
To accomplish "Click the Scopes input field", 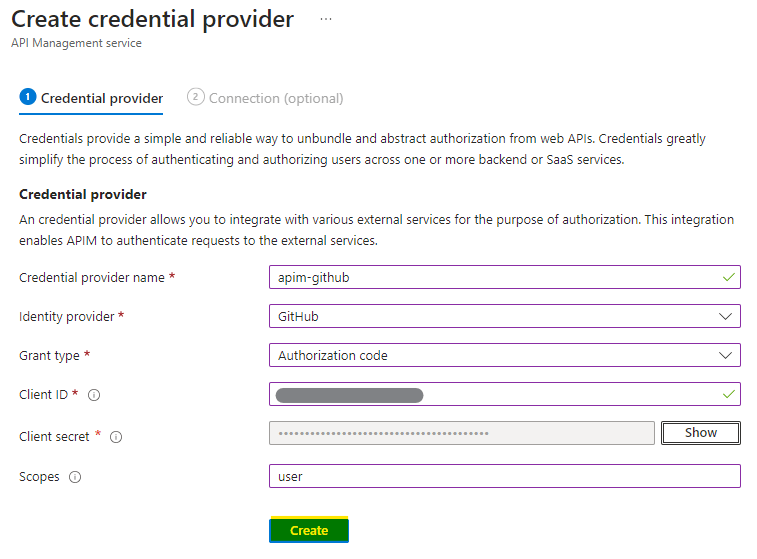I will click(x=504, y=476).
